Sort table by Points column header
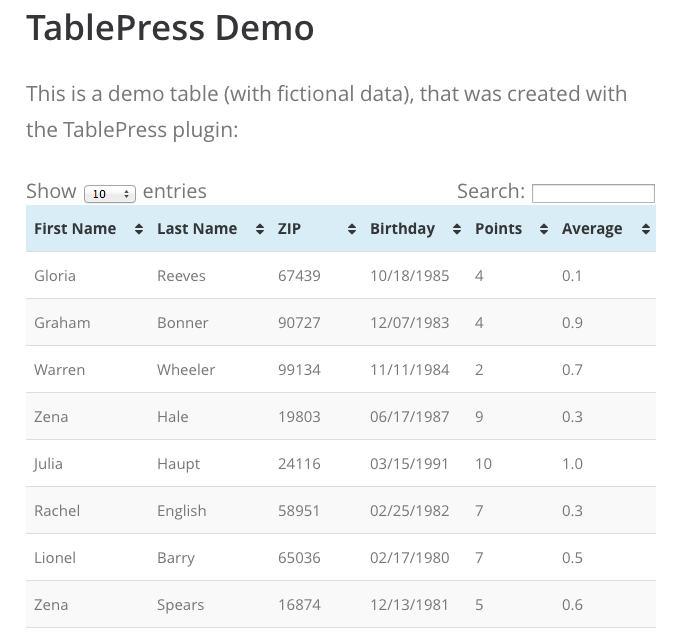This screenshot has width=689, height=635. tap(511, 229)
